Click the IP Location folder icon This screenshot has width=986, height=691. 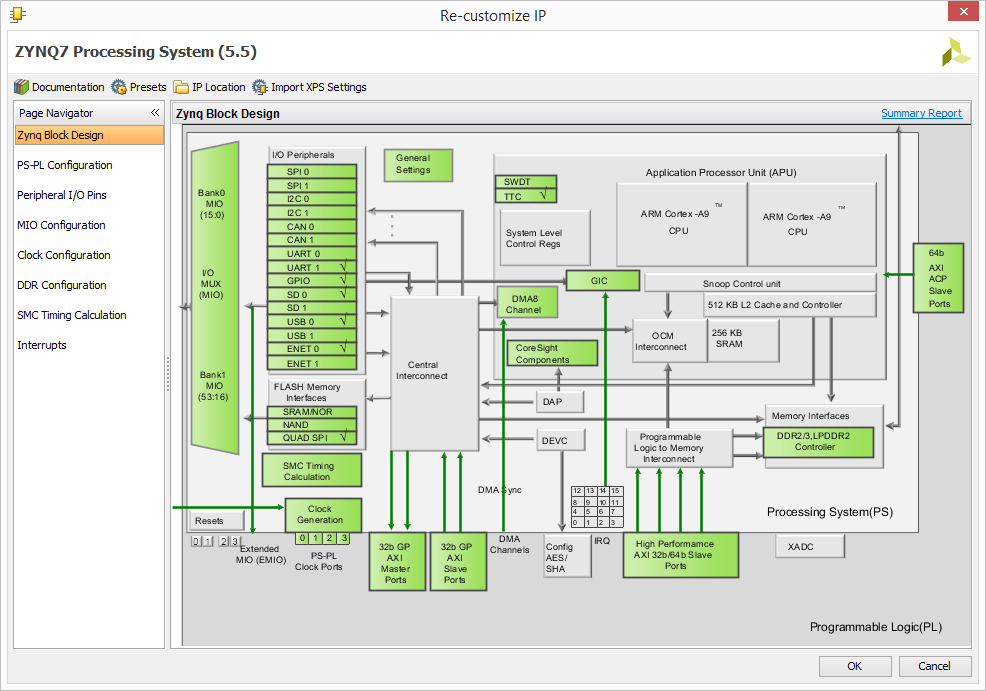(x=181, y=87)
